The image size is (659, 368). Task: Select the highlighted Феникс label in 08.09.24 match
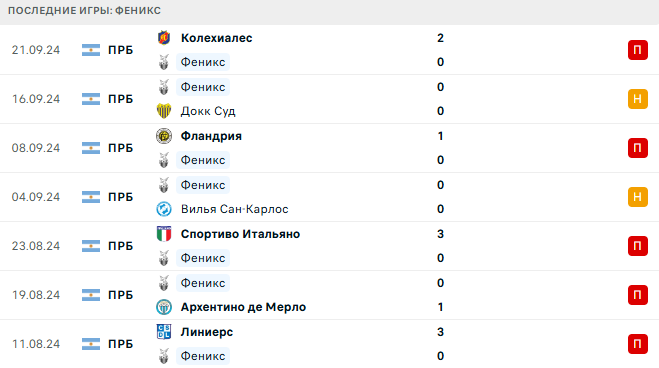click(x=203, y=160)
